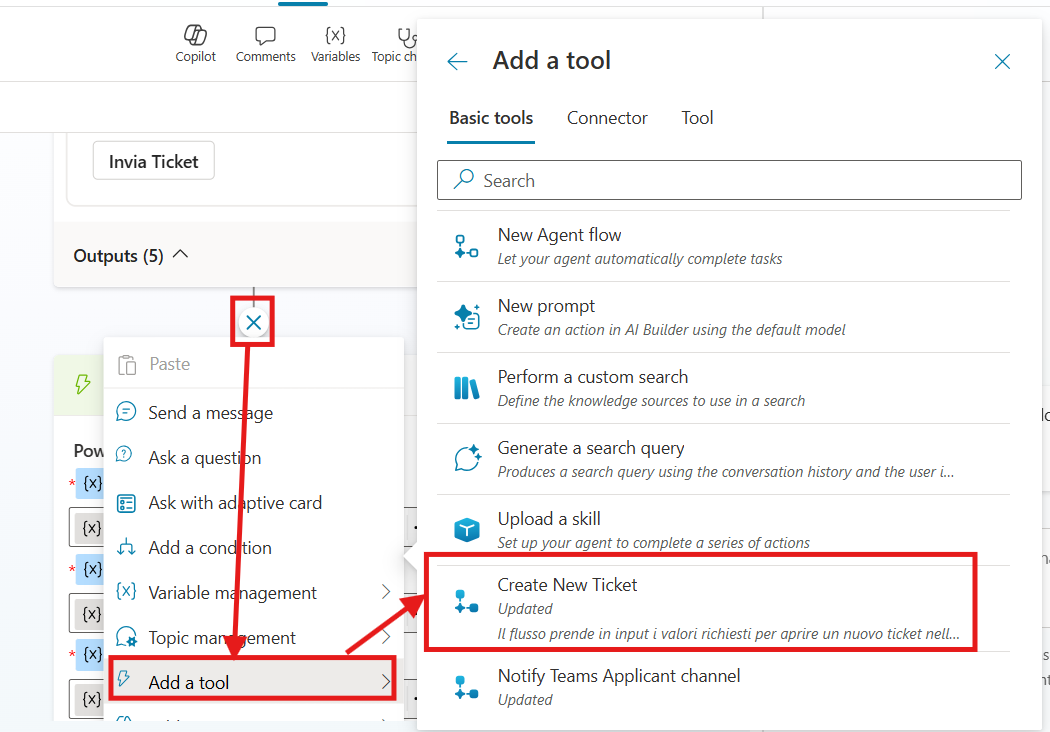
Task: Click the tool Search input field
Action: 740,181
